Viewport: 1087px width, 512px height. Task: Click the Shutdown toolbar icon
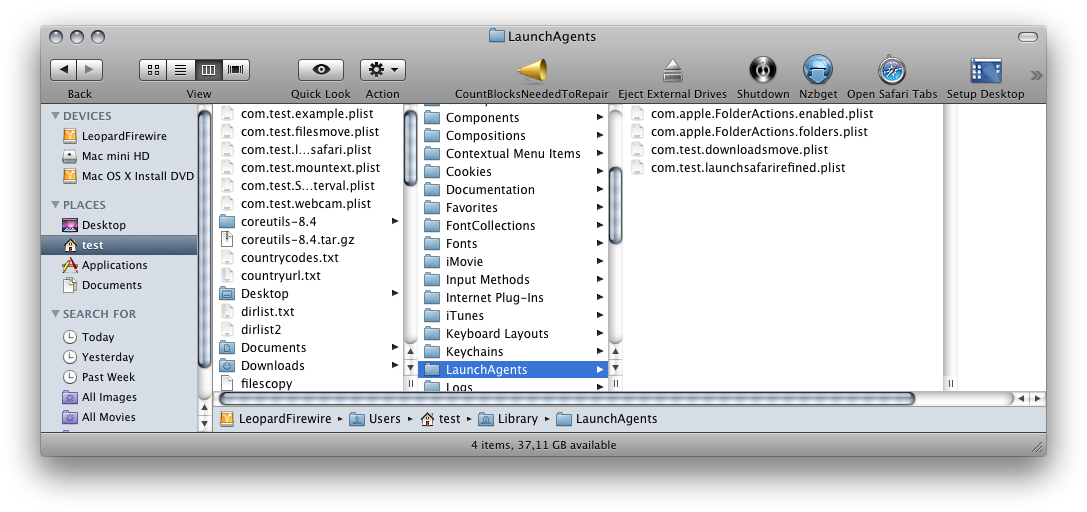coord(763,70)
